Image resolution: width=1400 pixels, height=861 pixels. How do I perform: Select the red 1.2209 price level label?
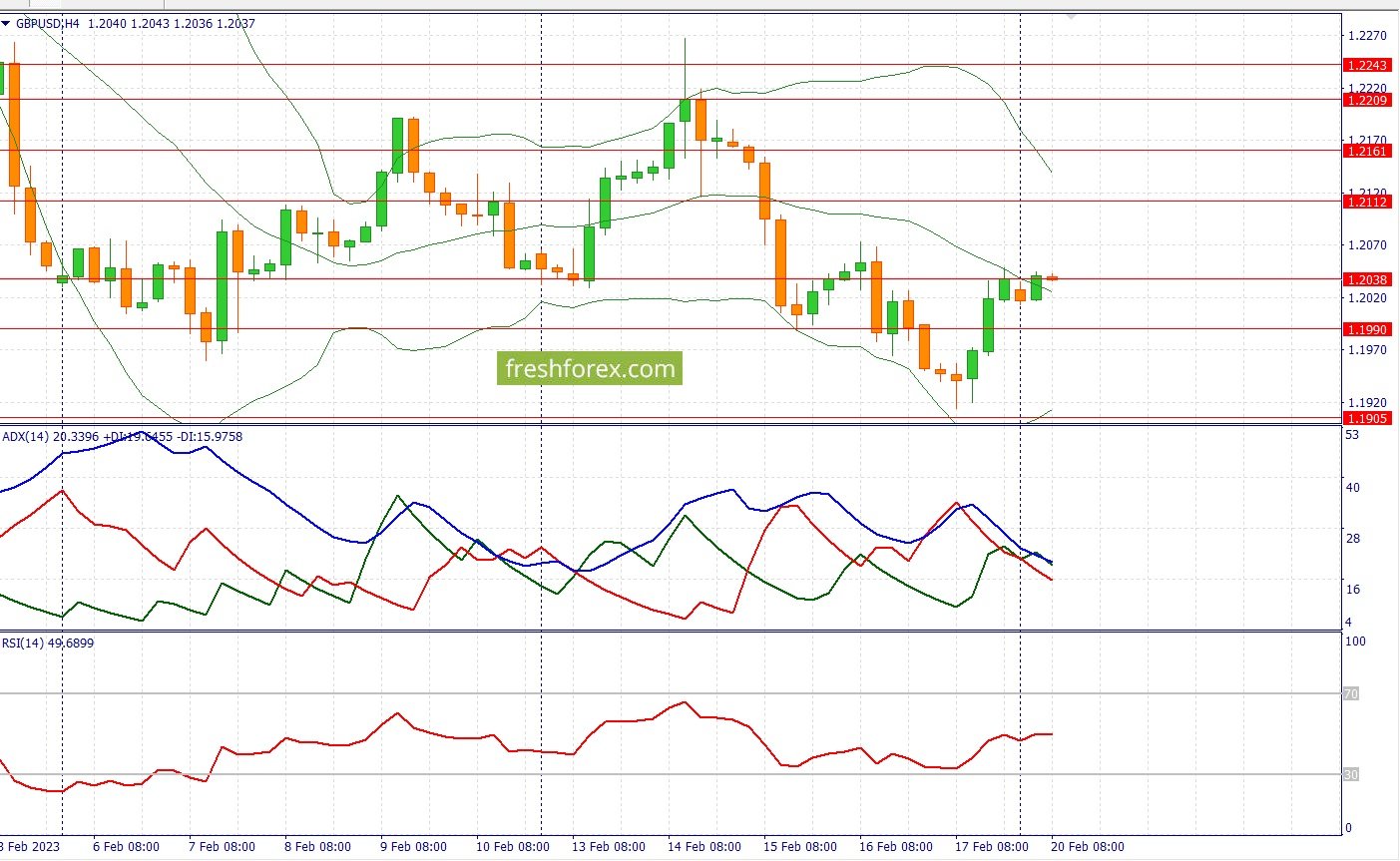pyautogui.click(x=1366, y=100)
